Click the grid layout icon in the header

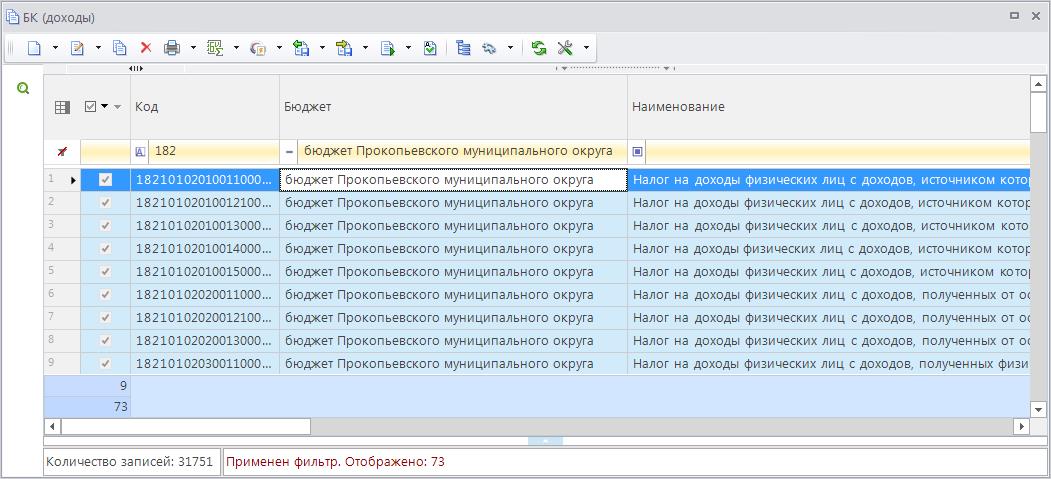point(62,107)
